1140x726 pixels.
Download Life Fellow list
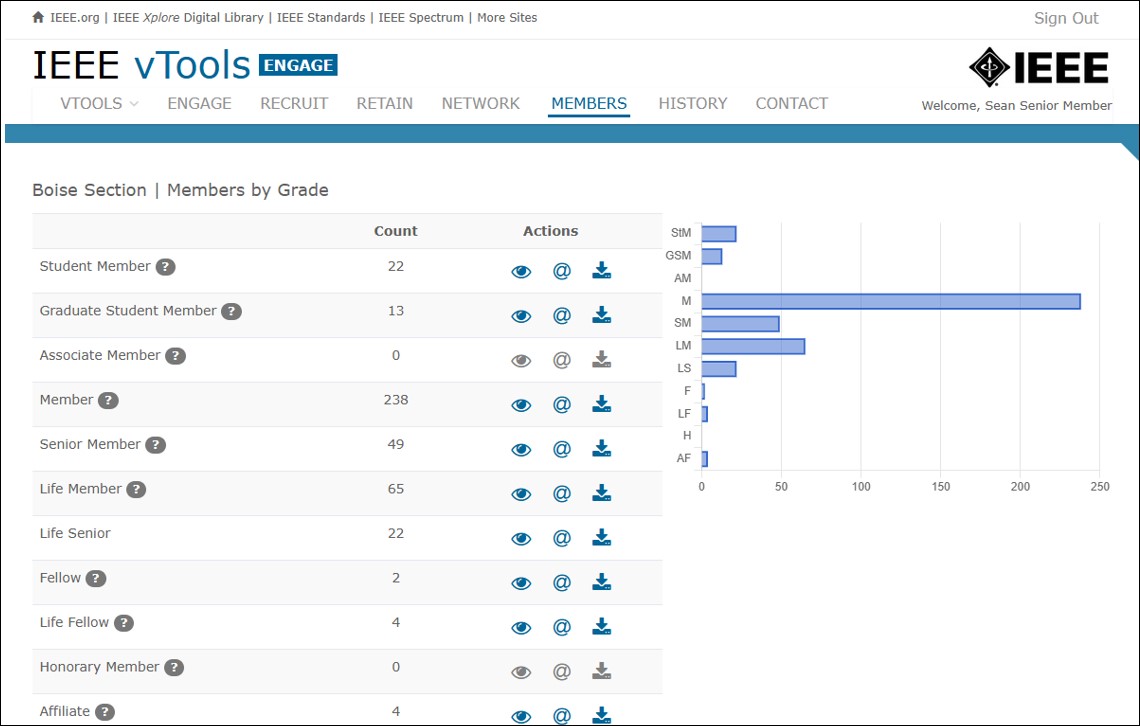click(x=601, y=626)
